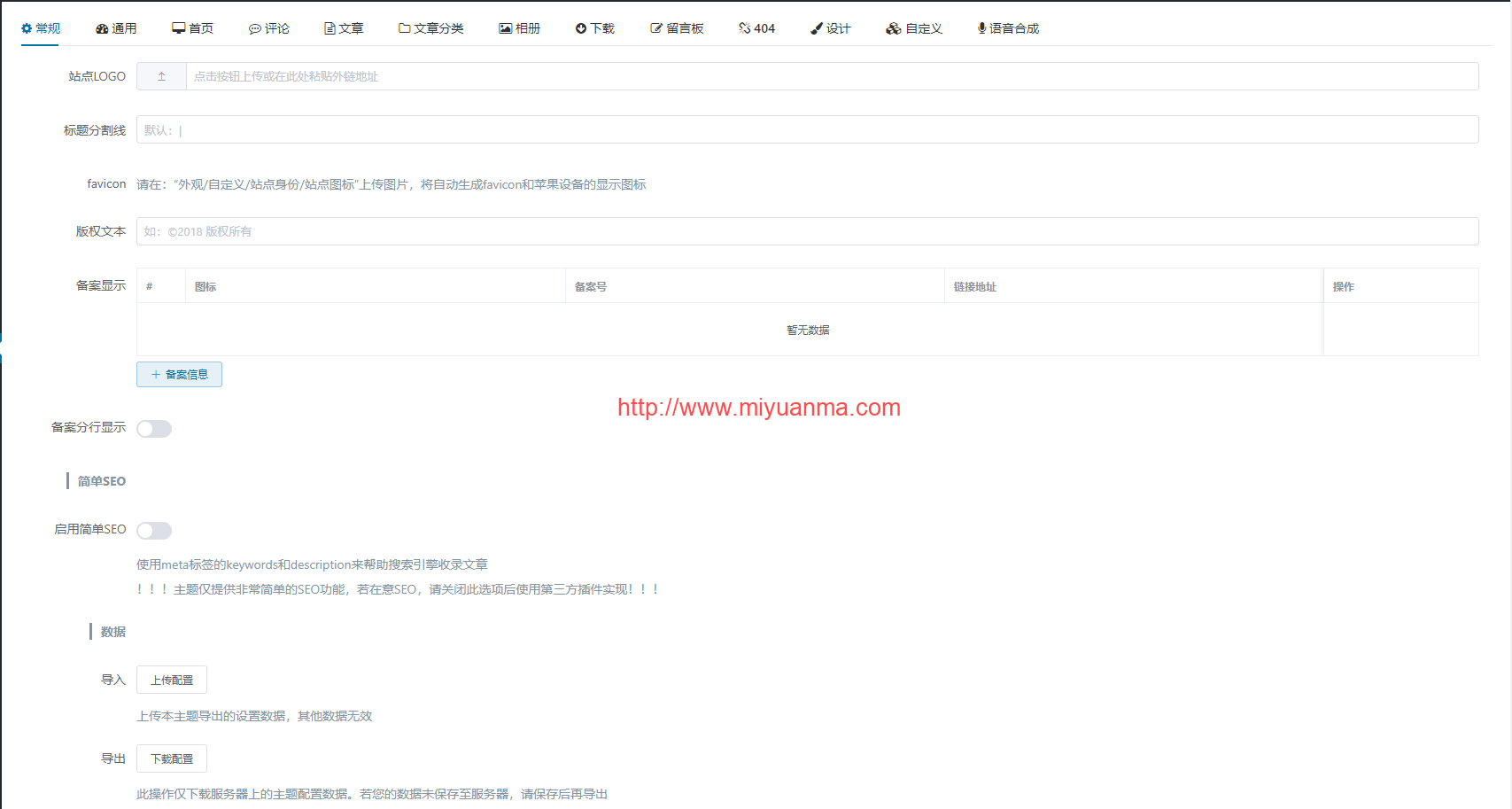Switch to the 设计 tab
Screen dimensions: 1512x809
pyautogui.click(x=831, y=28)
